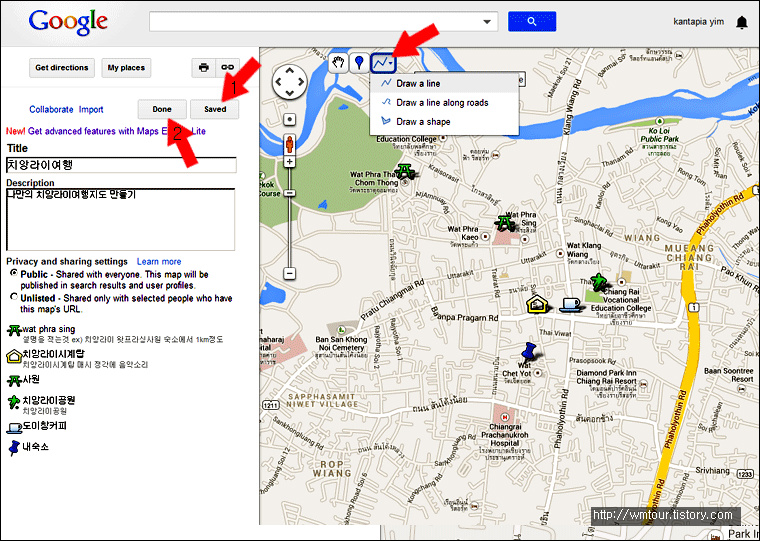Open the Learn more link

pos(159,262)
